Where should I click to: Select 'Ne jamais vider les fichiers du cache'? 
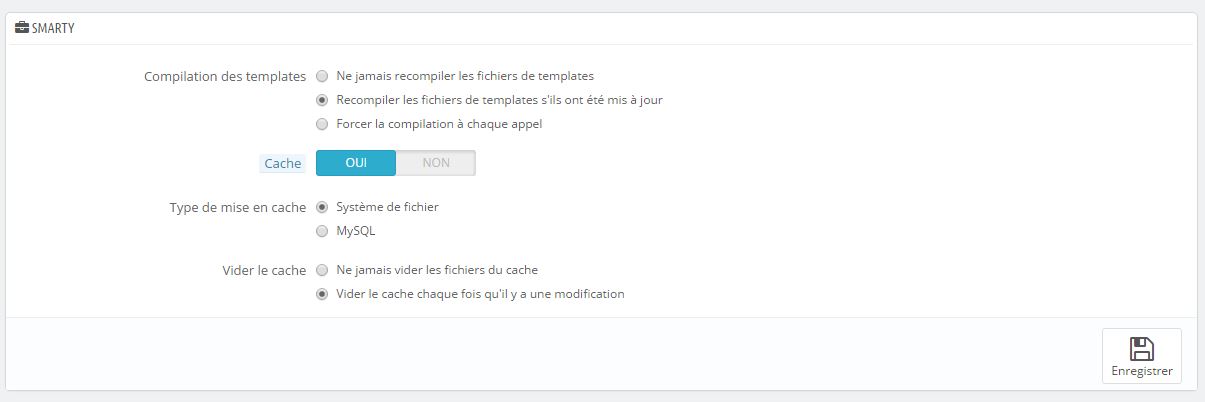322,270
